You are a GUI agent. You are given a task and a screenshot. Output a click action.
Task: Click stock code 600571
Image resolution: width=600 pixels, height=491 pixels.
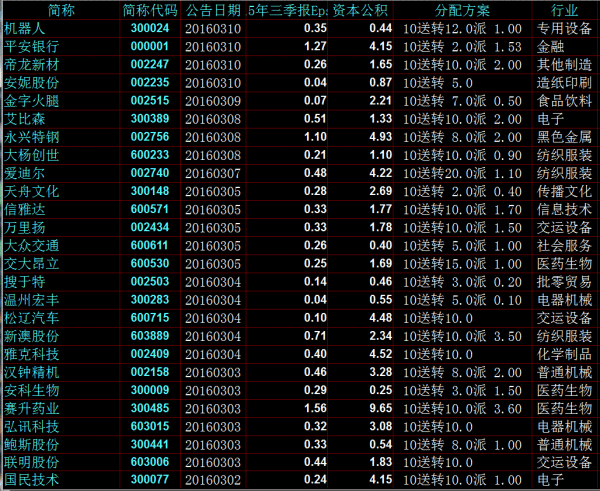pos(150,209)
